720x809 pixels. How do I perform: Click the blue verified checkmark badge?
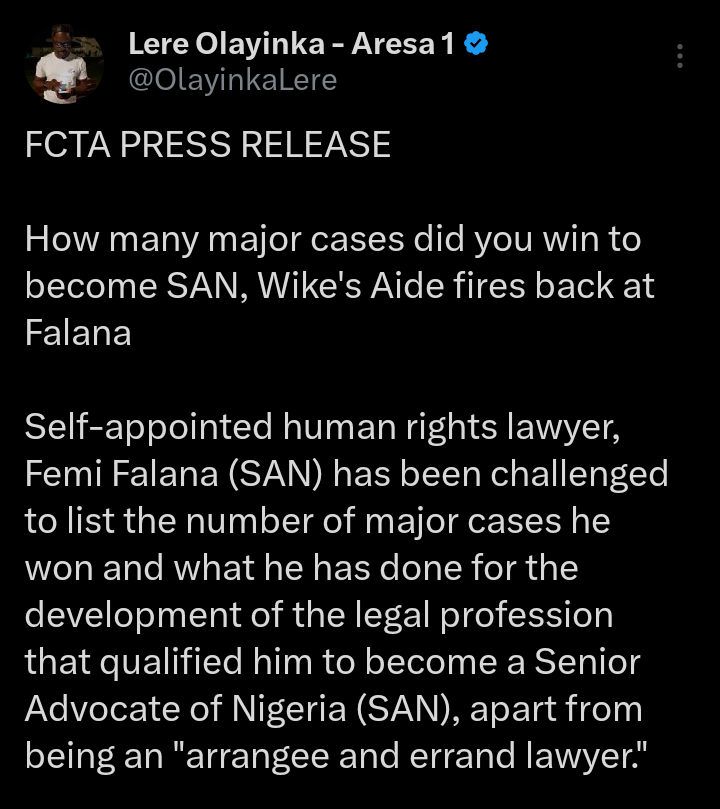476,44
